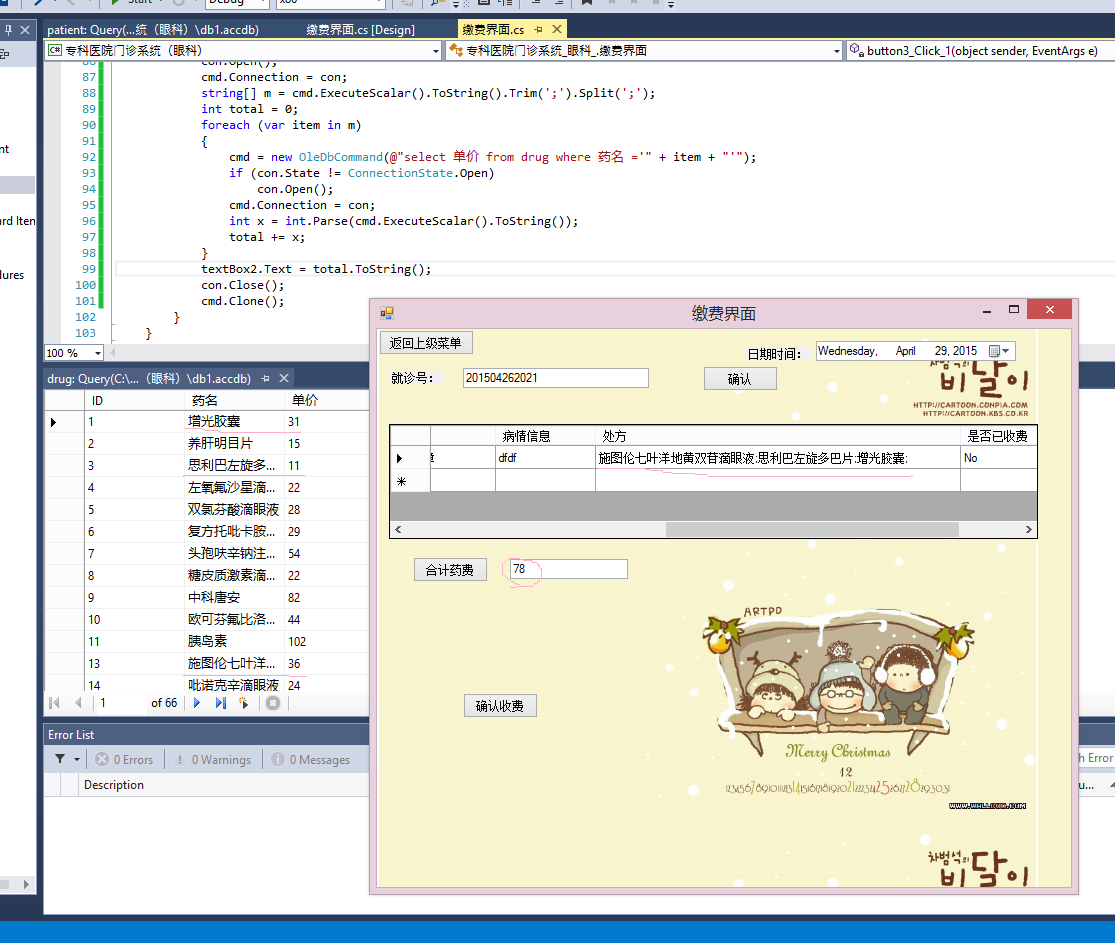
Task: Click the 合计药费 button
Action: coord(450,570)
